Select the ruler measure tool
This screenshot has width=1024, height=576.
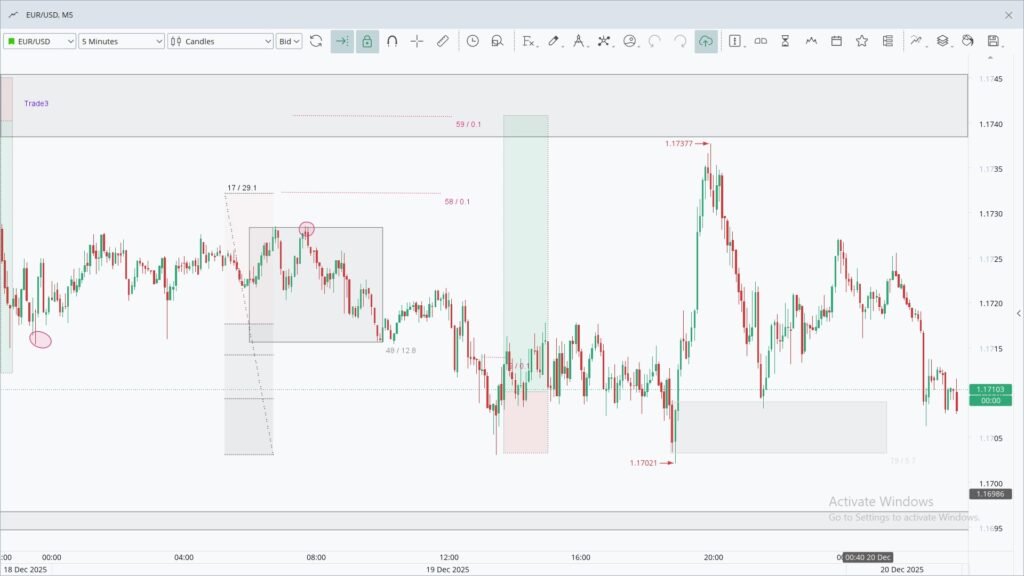tap(442, 41)
